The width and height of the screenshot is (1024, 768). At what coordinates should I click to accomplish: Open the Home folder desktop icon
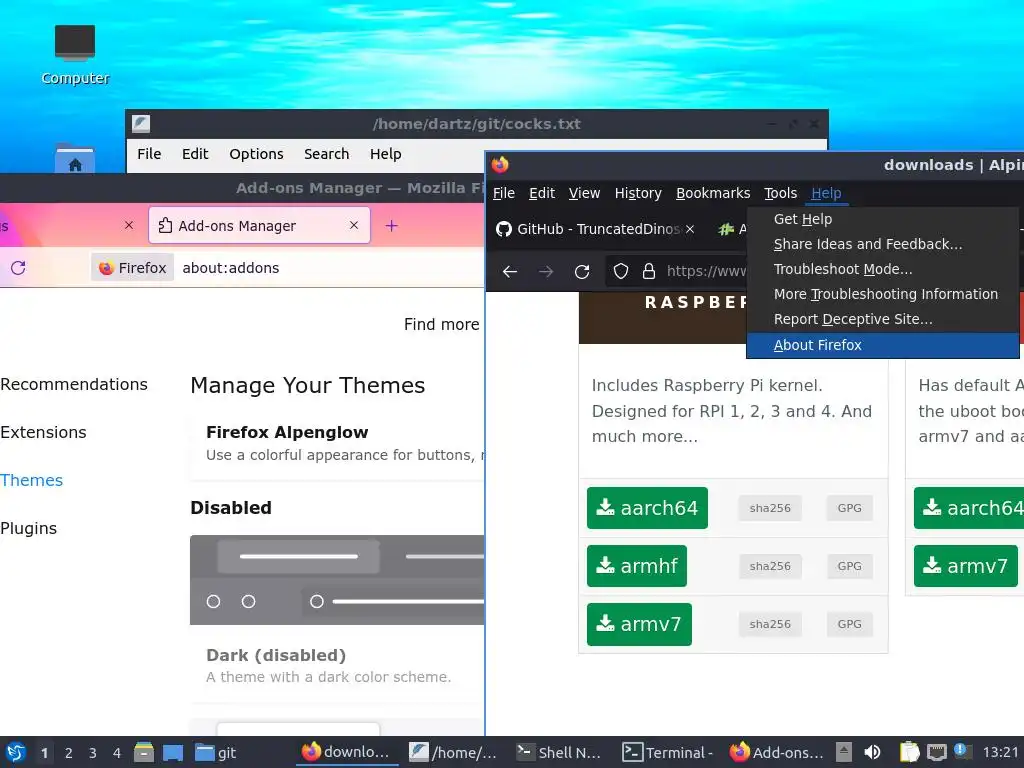[x=74, y=159]
